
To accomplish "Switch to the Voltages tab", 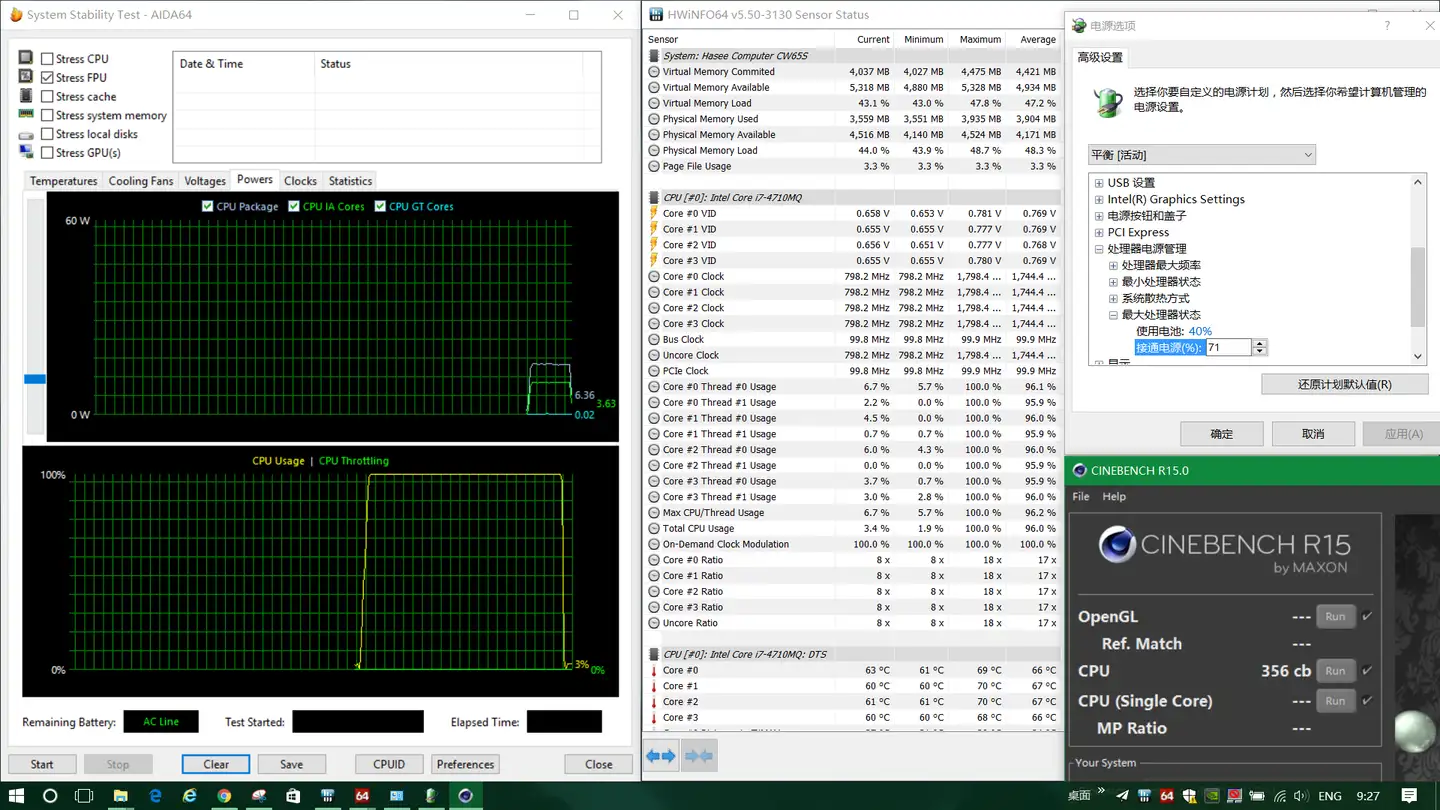I will click(x=205, y=181).
